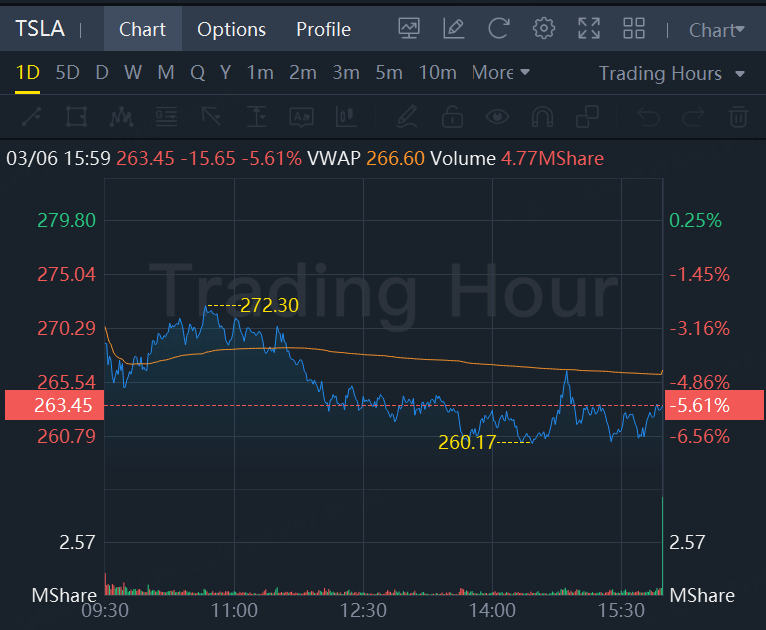Click the -5.61% change label on right axis

pyautogui.click(x=714, y=405)
